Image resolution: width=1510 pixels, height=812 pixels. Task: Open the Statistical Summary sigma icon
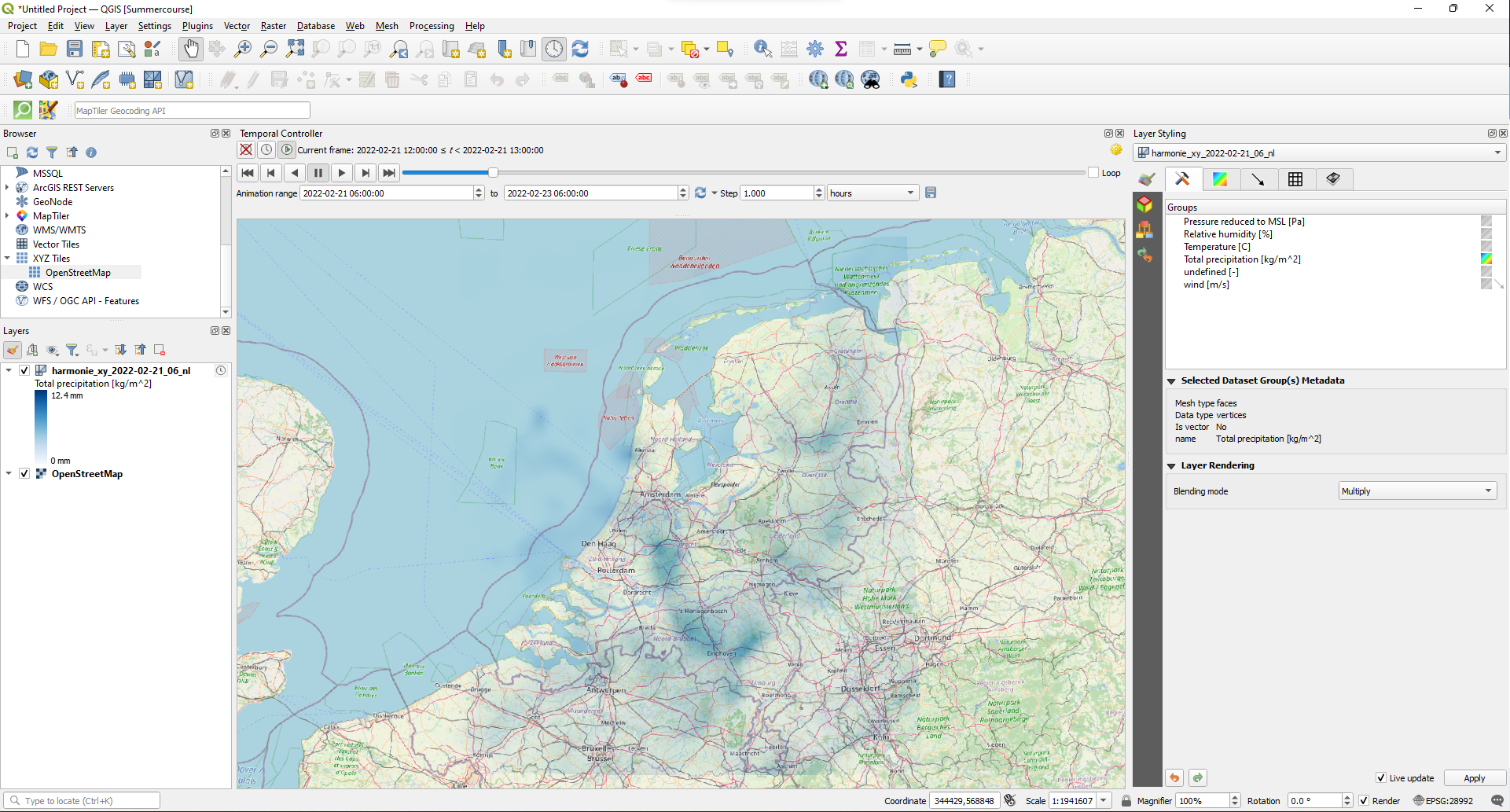click(x=841, y=49)
